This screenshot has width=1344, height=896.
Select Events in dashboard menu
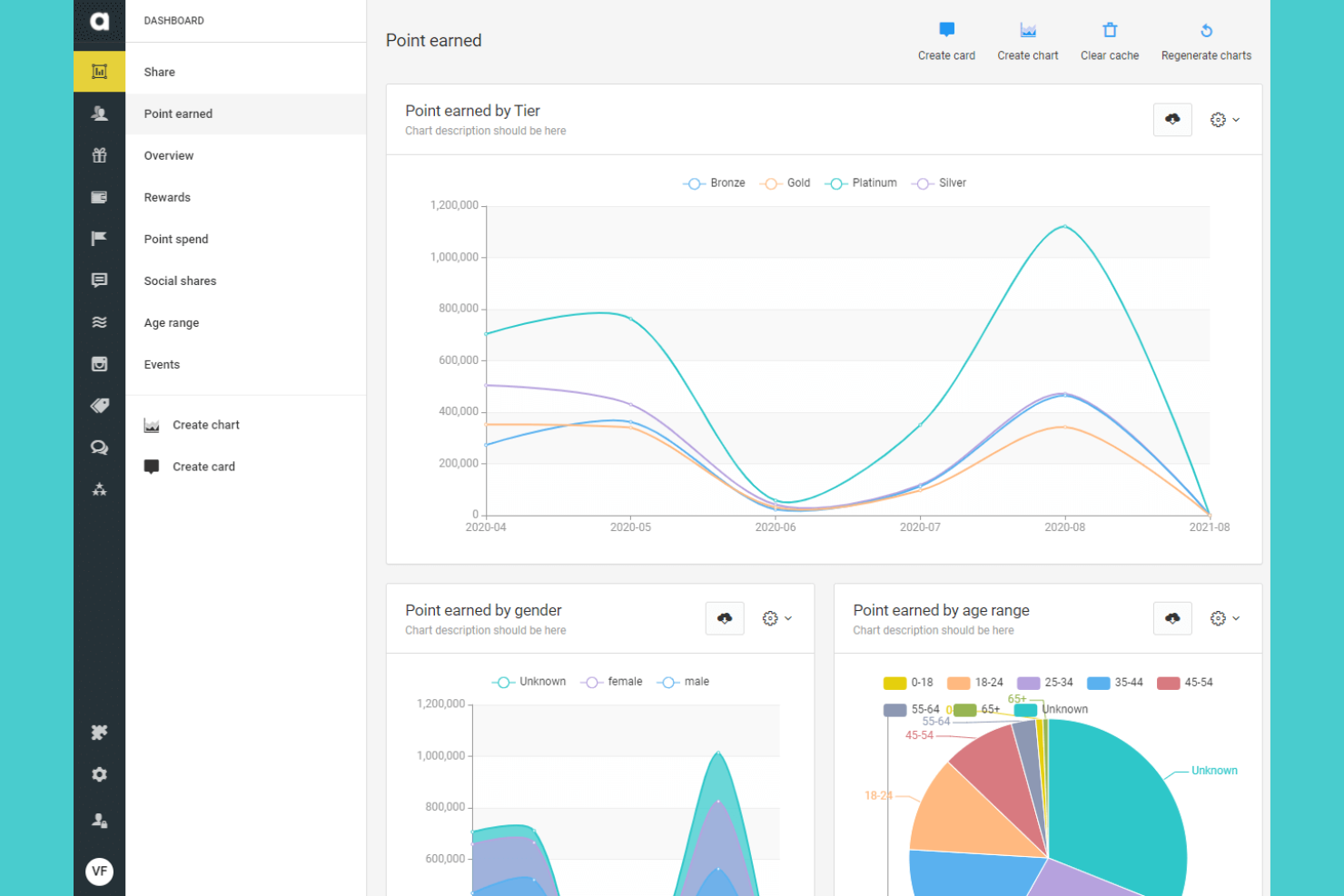coord(245,364)
